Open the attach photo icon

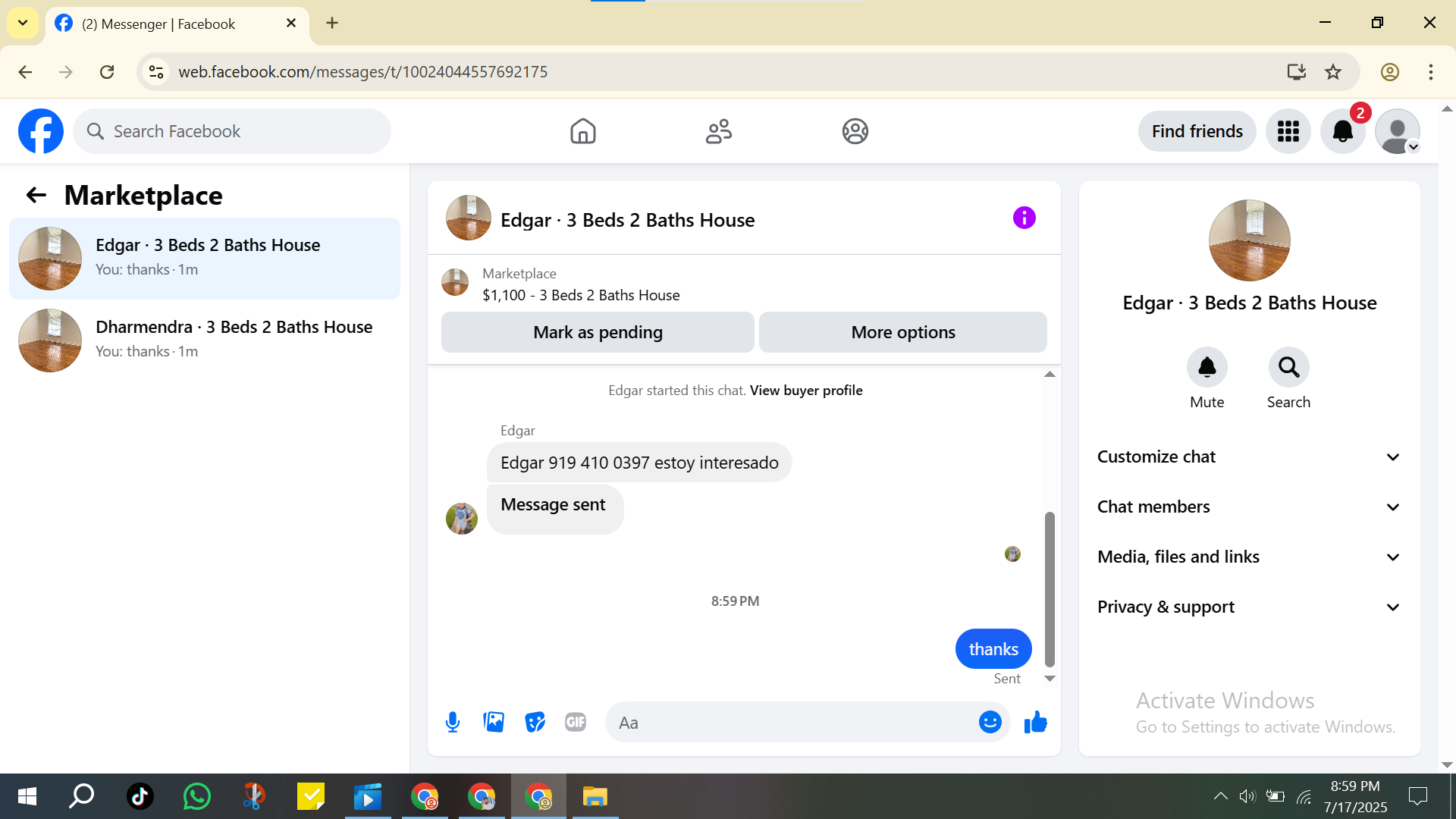(494, 723)
